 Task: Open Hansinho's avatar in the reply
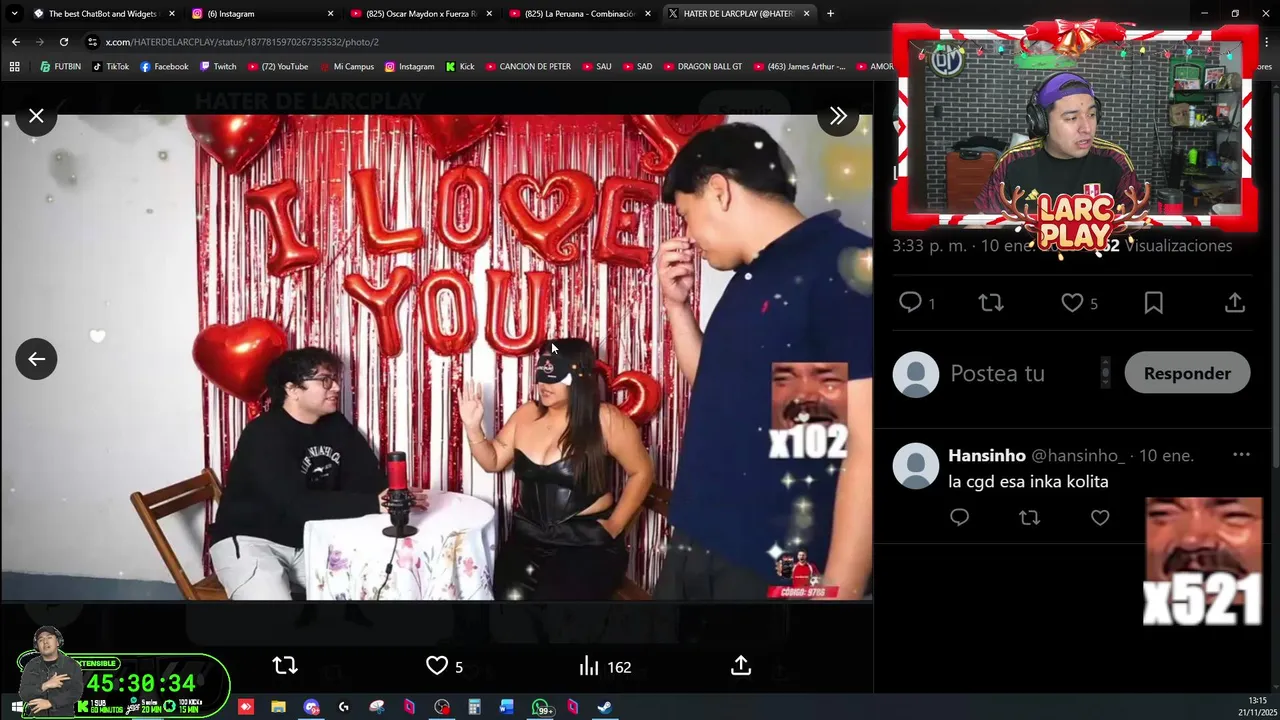coord(916,466)
